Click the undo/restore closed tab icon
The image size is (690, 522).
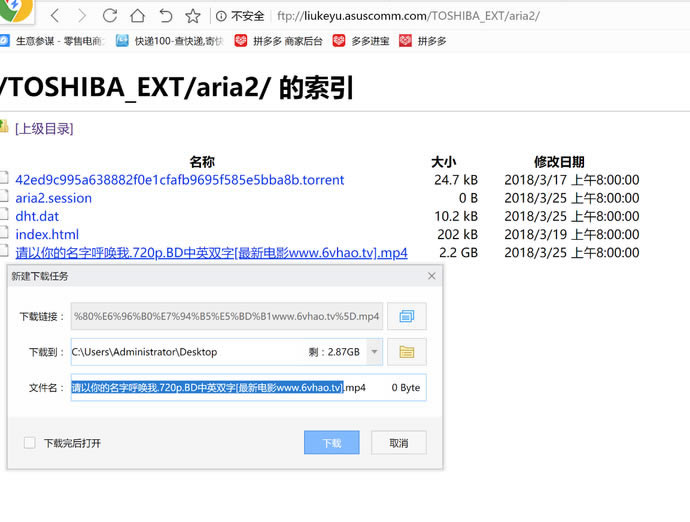[166, 16]
